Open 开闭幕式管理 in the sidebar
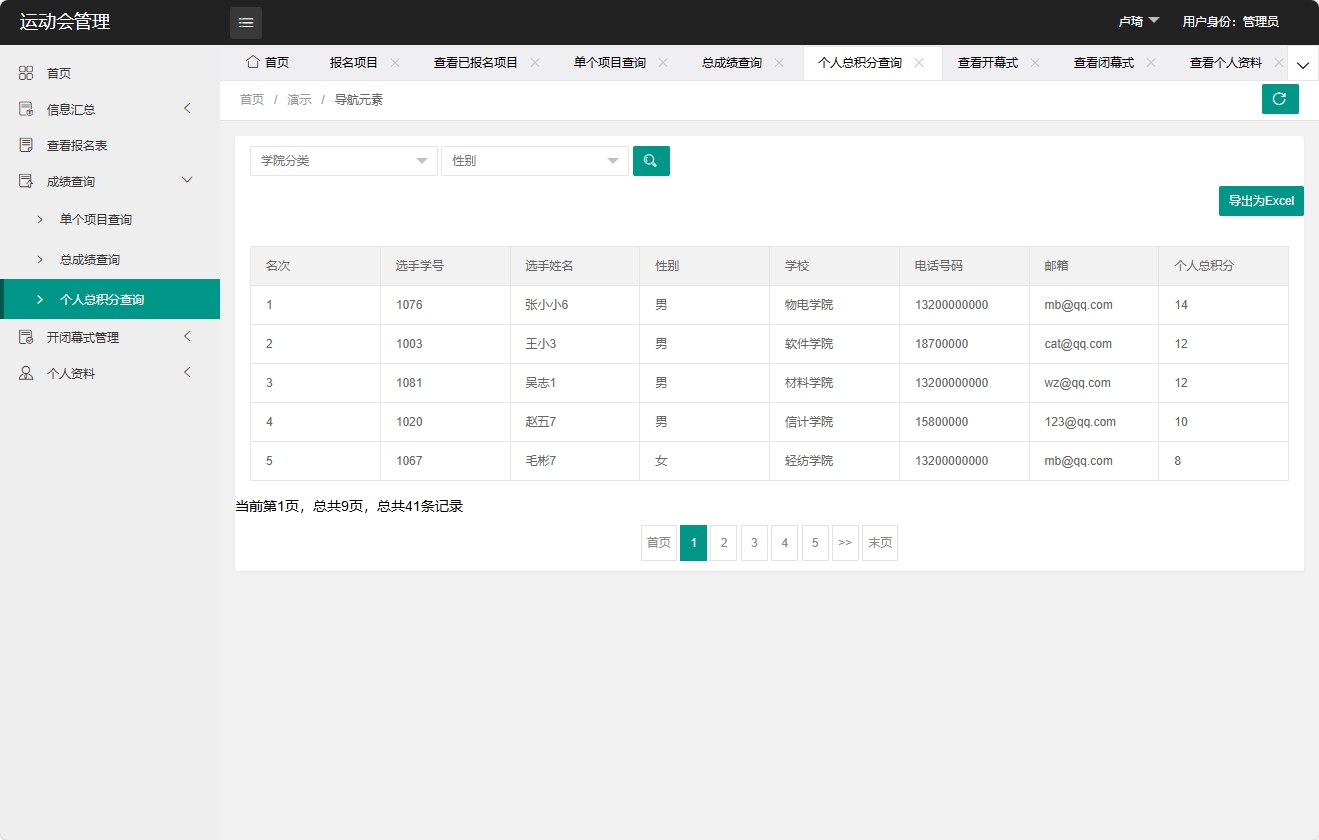This screenshot has height=840, width=1319. tap(78, 337)
